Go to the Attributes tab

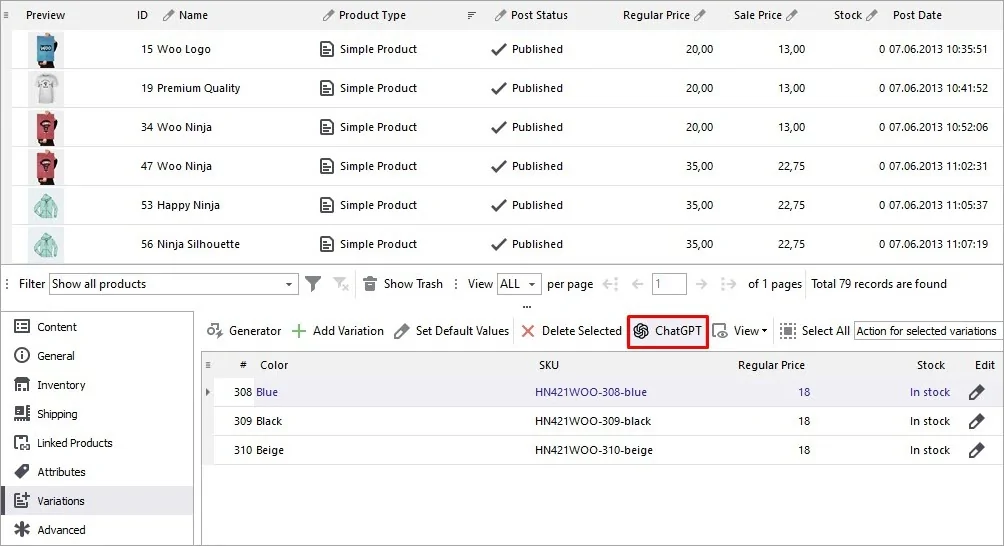point(97,472)
